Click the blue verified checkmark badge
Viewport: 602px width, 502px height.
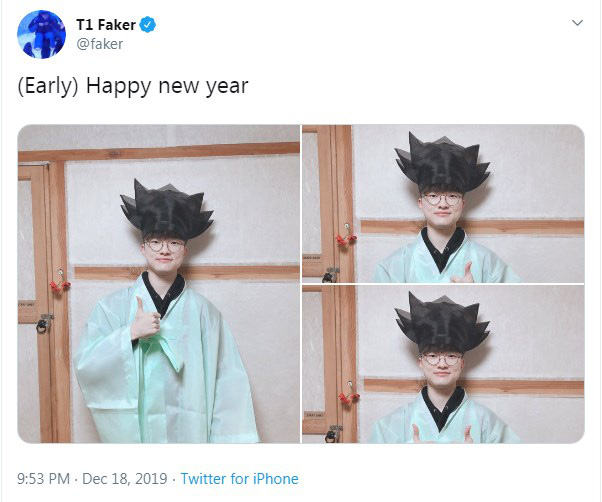pyautogui.click(x=147, y=25)
